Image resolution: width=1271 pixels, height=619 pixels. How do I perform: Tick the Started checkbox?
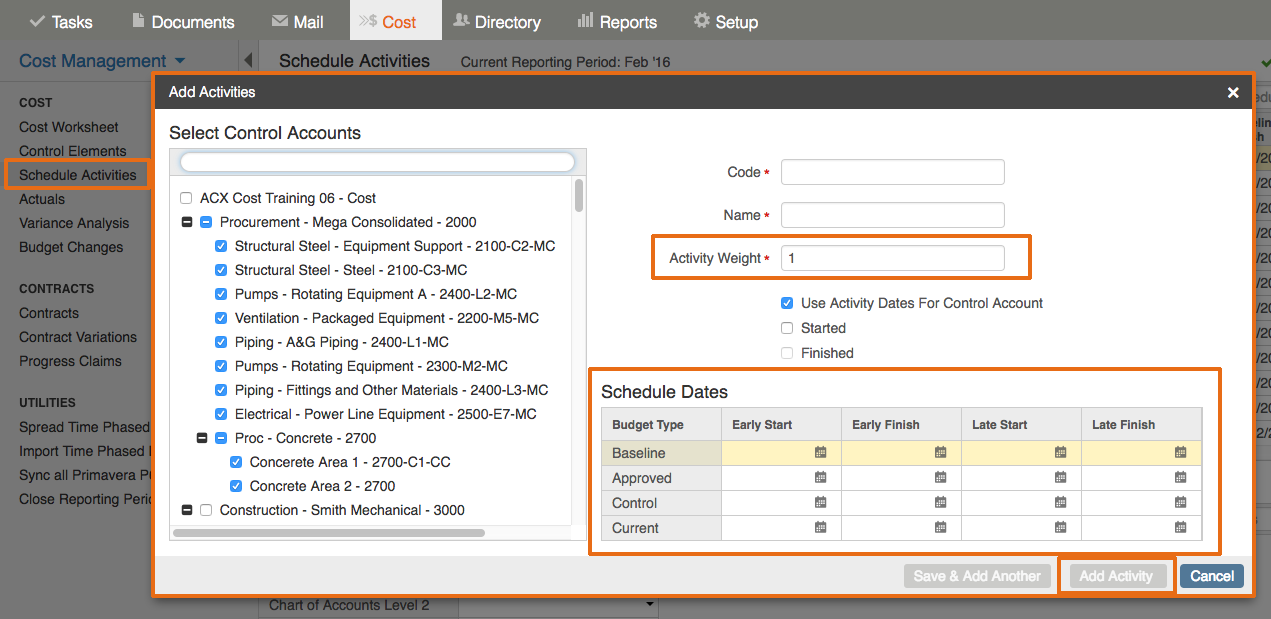pyautogui.click(x=788, y=328)
